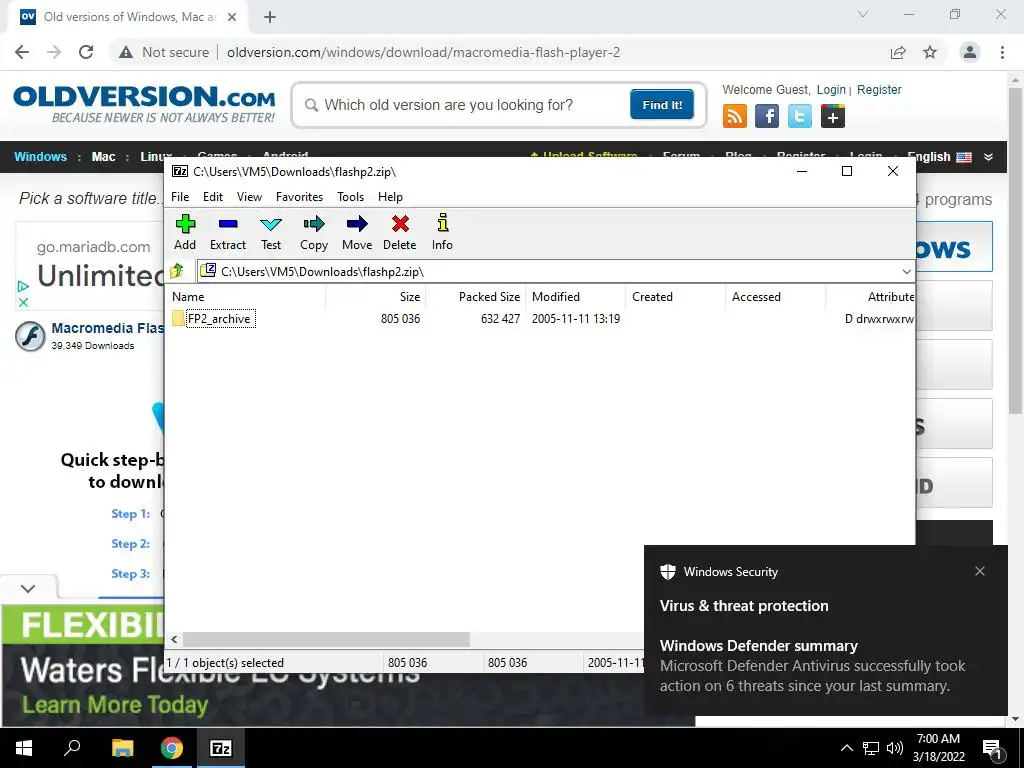
Task: Sort by Packed Size column
Action: pos(475,296)
